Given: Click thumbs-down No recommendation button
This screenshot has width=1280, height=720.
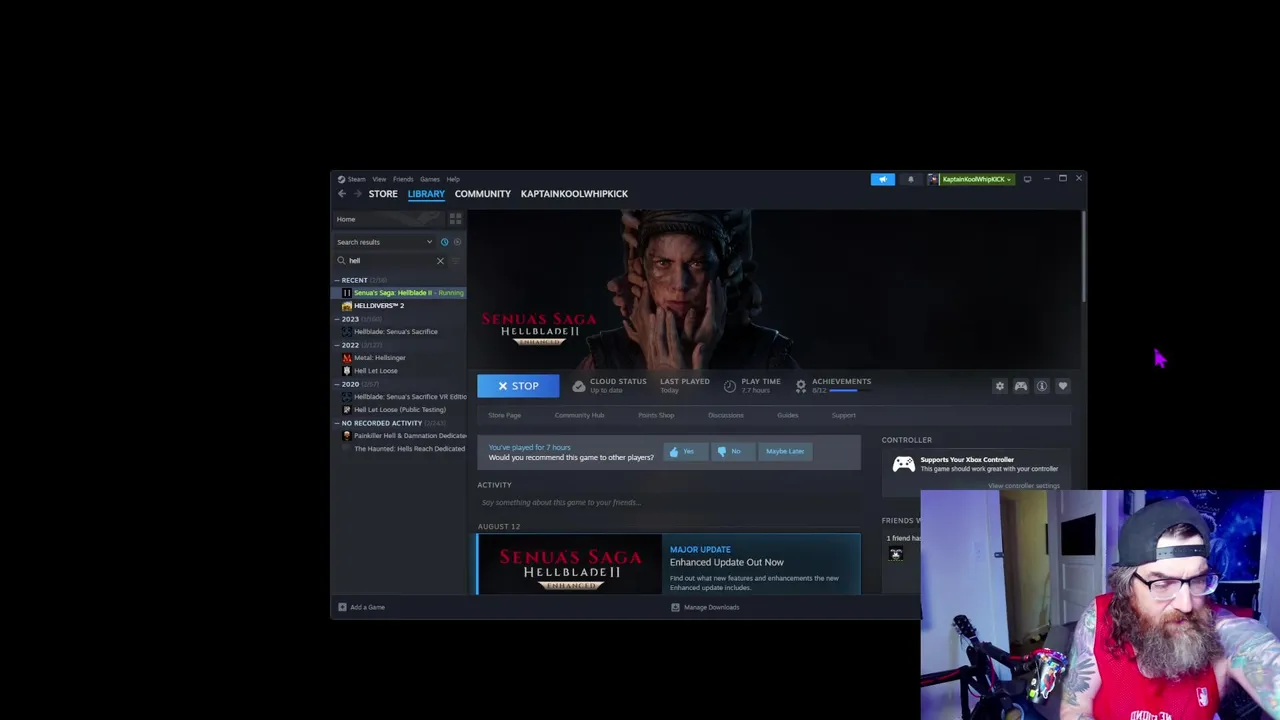Looking at the screenshot, I should coord(731,451).
